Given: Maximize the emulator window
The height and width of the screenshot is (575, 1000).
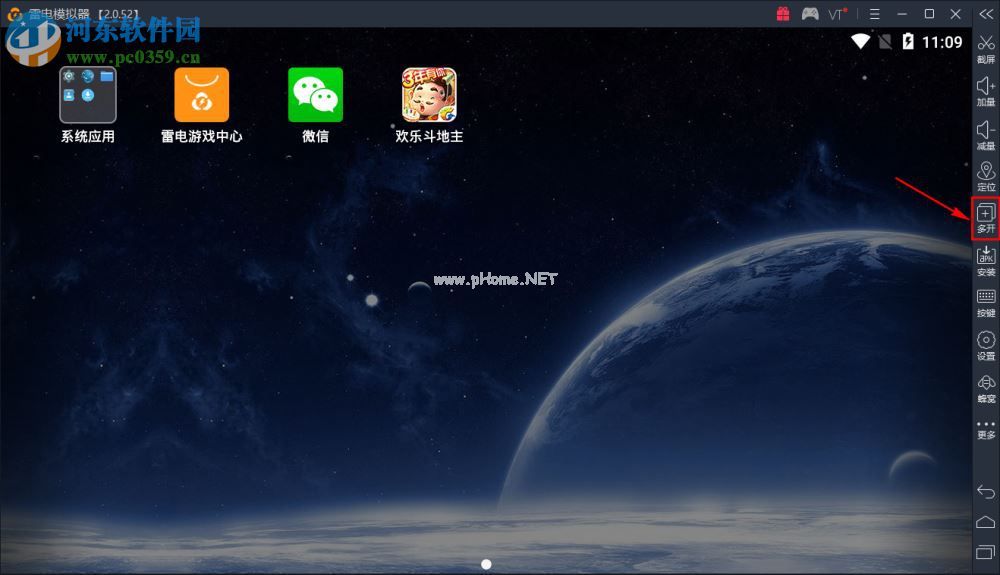Looking at the screenshot, I should point(929,13).
